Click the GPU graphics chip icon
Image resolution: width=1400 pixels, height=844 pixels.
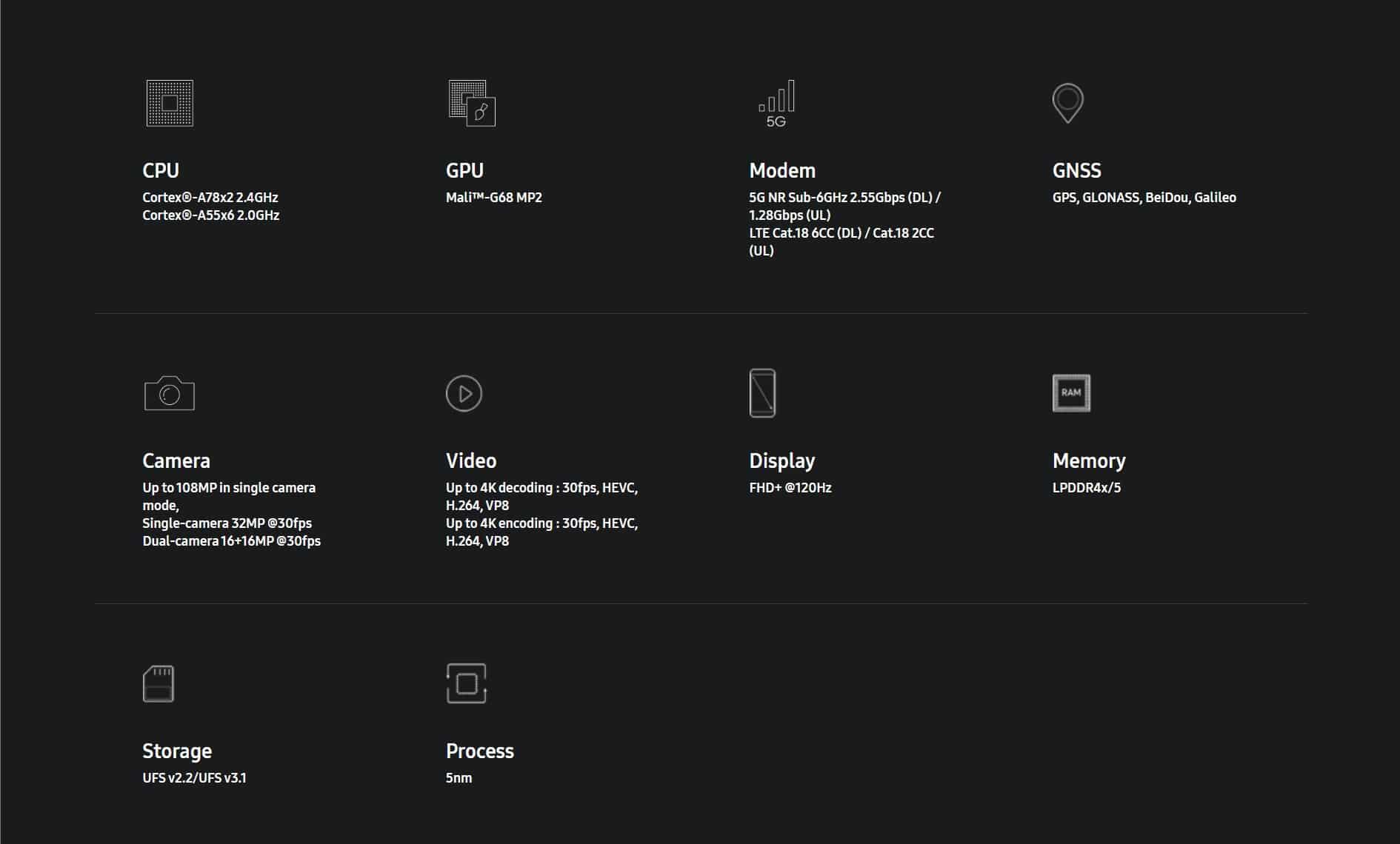pyautogui.click(x=472, y=103)
